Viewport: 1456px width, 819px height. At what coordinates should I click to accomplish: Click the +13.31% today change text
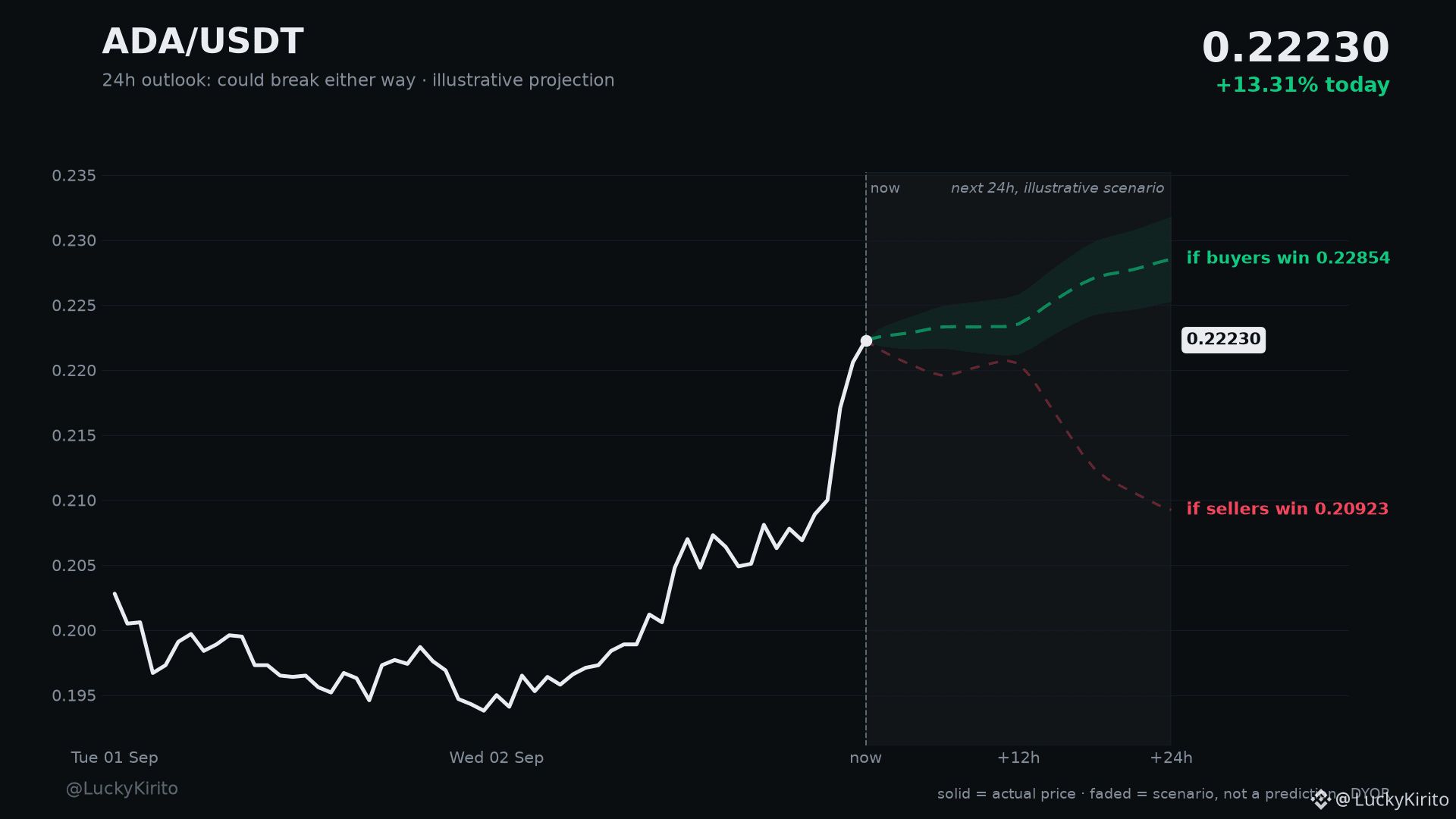(1302, 85)
